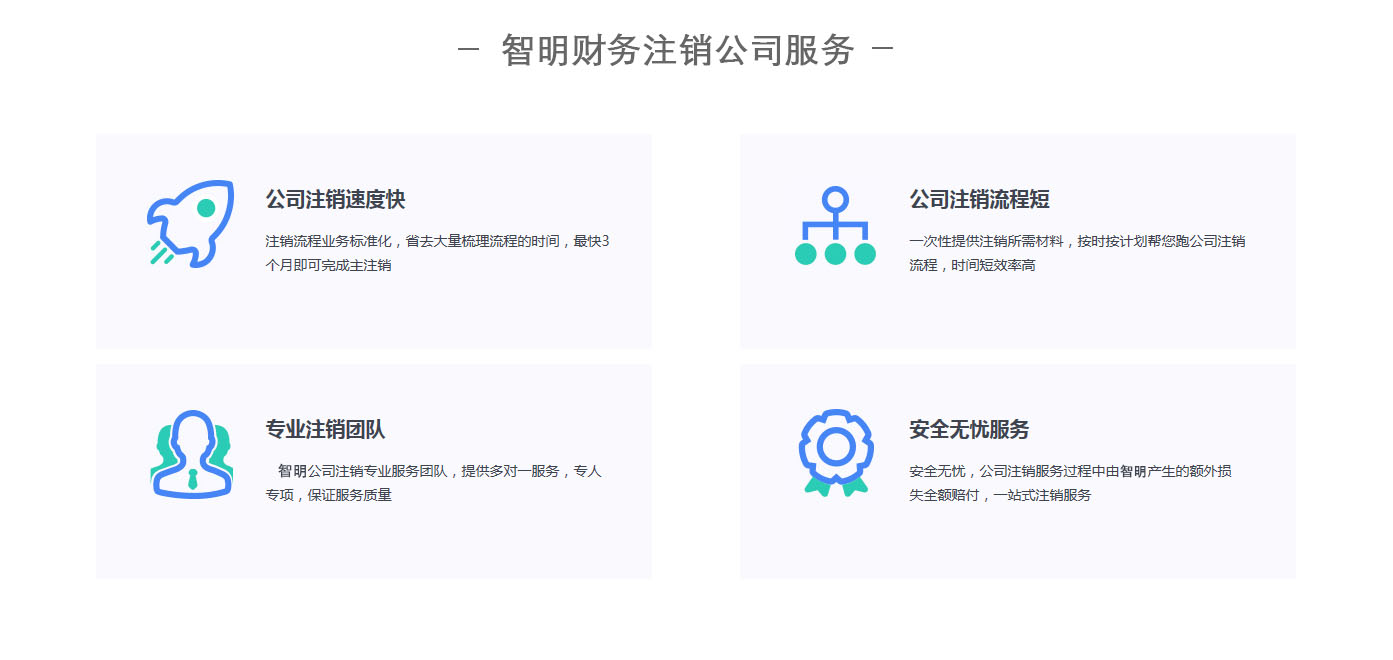Screen dimensions: 1393x660
Task: Click the page title 智明财务注销公司服务
Action: (x=677, y=50)
